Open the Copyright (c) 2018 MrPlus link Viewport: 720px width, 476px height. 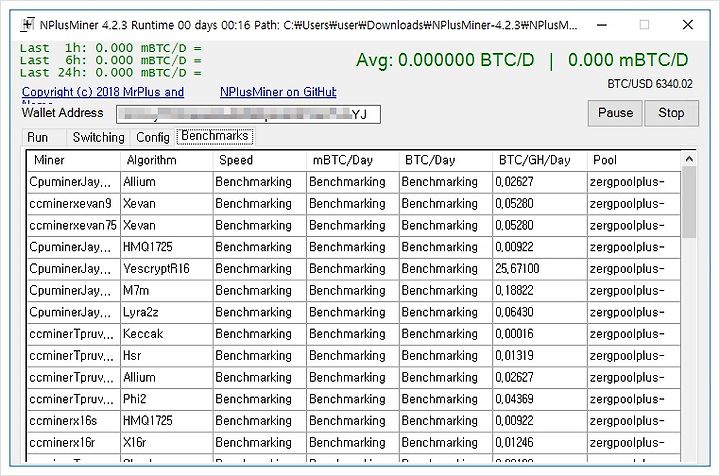pyautogui.click(x=103, y=92)
